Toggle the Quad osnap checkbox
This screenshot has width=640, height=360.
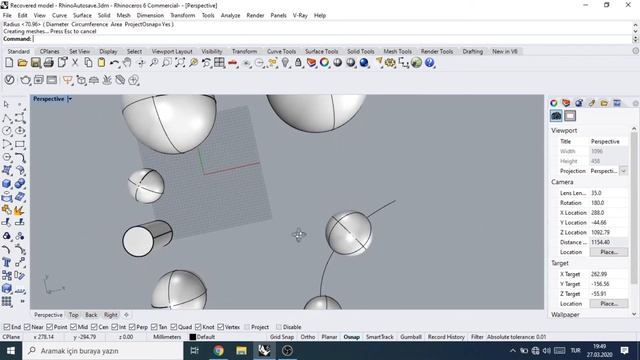[x=174, y=327]
